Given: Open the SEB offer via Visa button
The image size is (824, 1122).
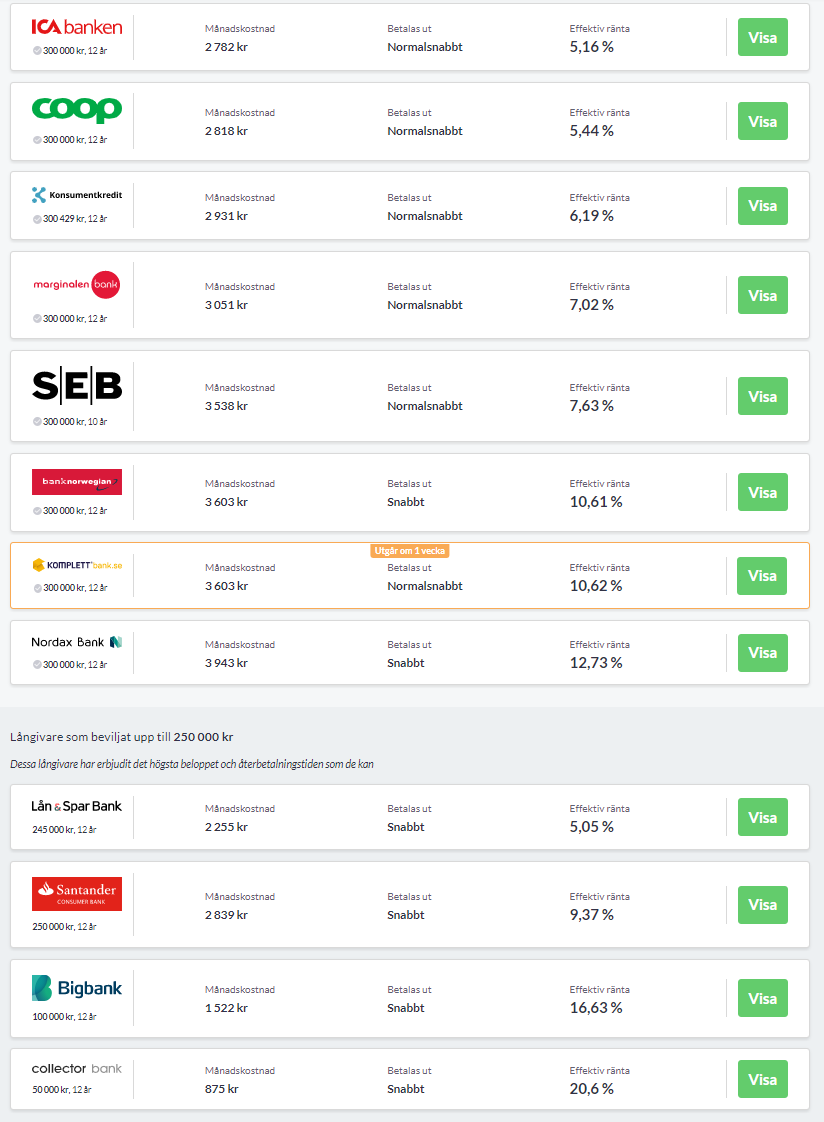Looking at the screenshot, I should pyautogui.click(x=762, y=396).
